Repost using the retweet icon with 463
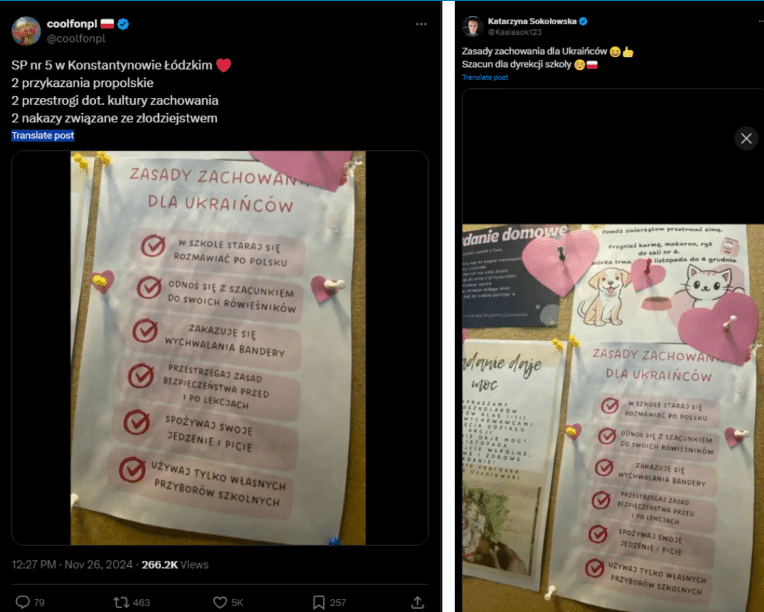Screen dimensions: 764x612 [x=121, y=602]
